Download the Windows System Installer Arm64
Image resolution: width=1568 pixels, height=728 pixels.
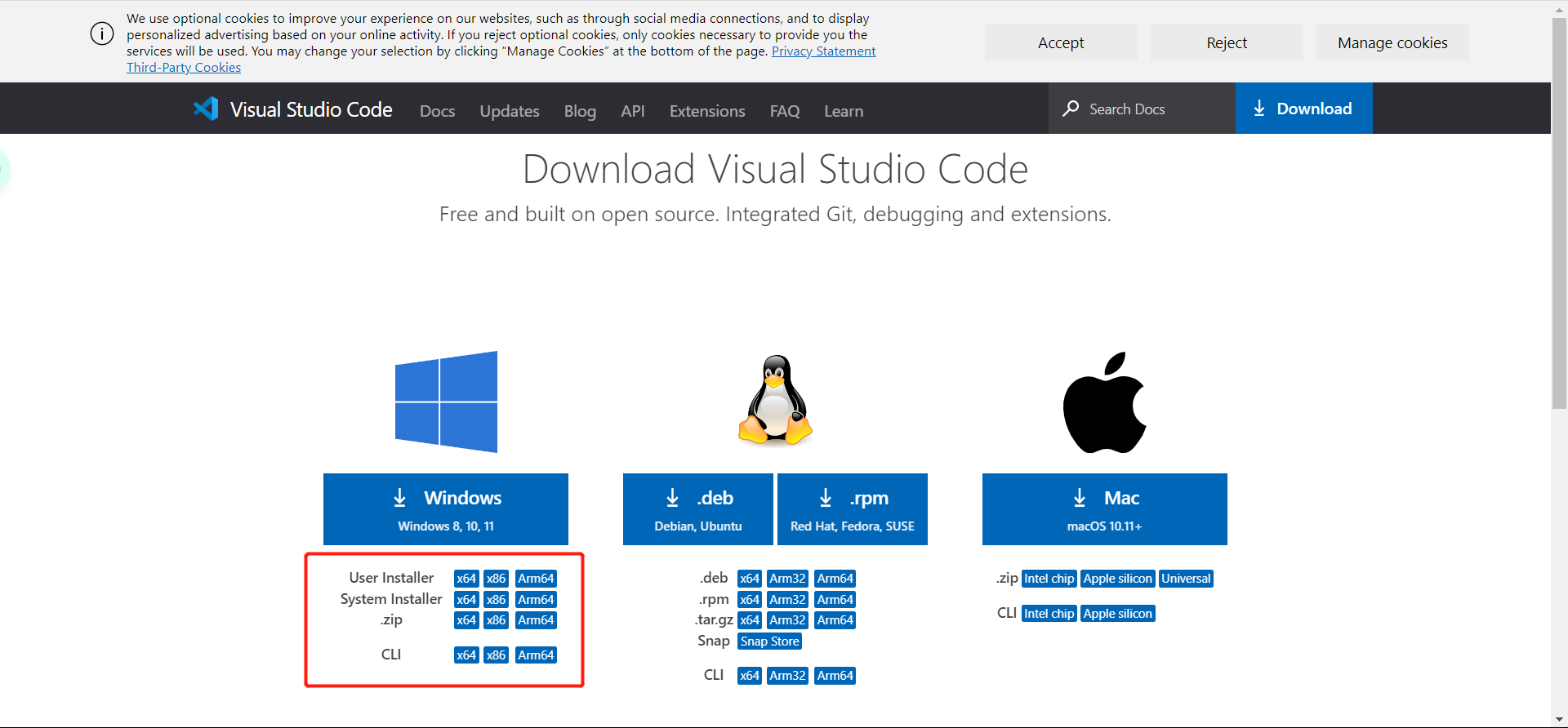[536, 600]
